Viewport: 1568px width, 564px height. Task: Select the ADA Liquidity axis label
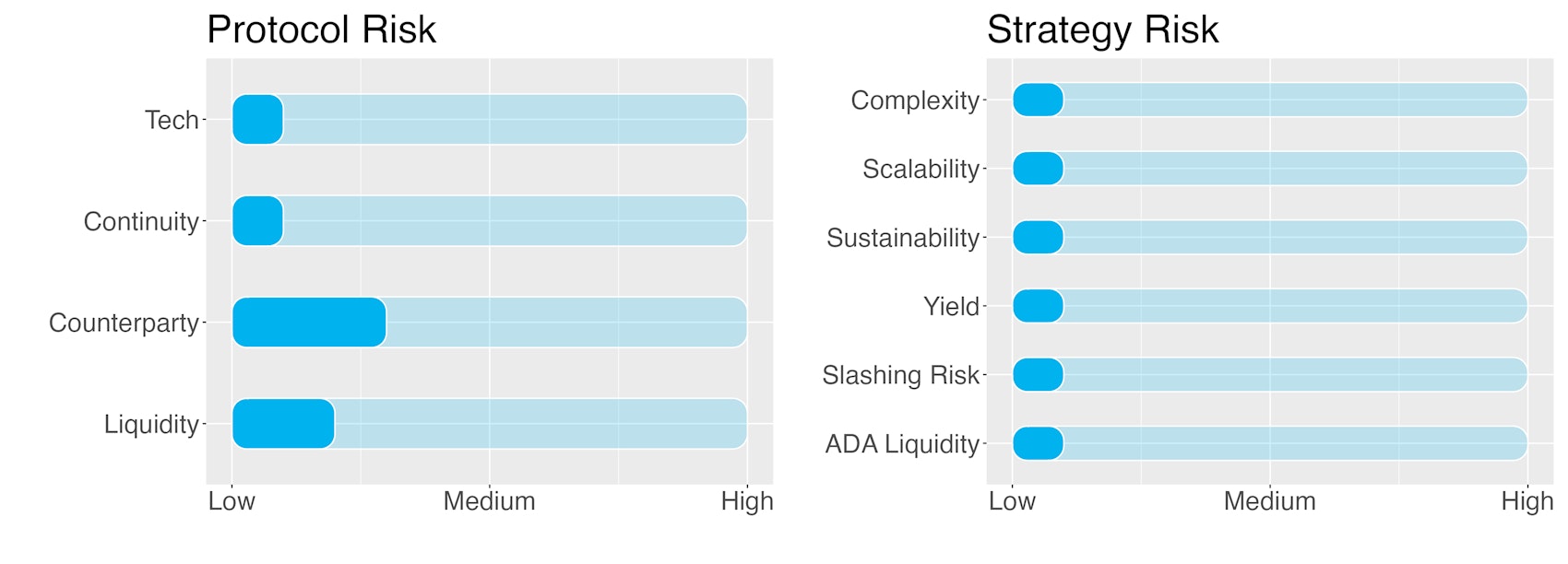pos(901,444)
